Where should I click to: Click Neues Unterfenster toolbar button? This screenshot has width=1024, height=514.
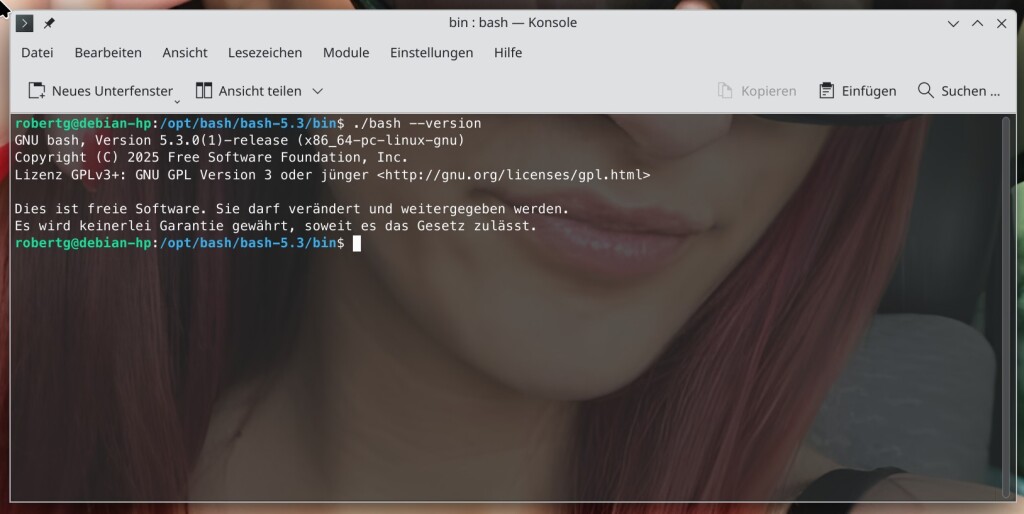point(100,91)
